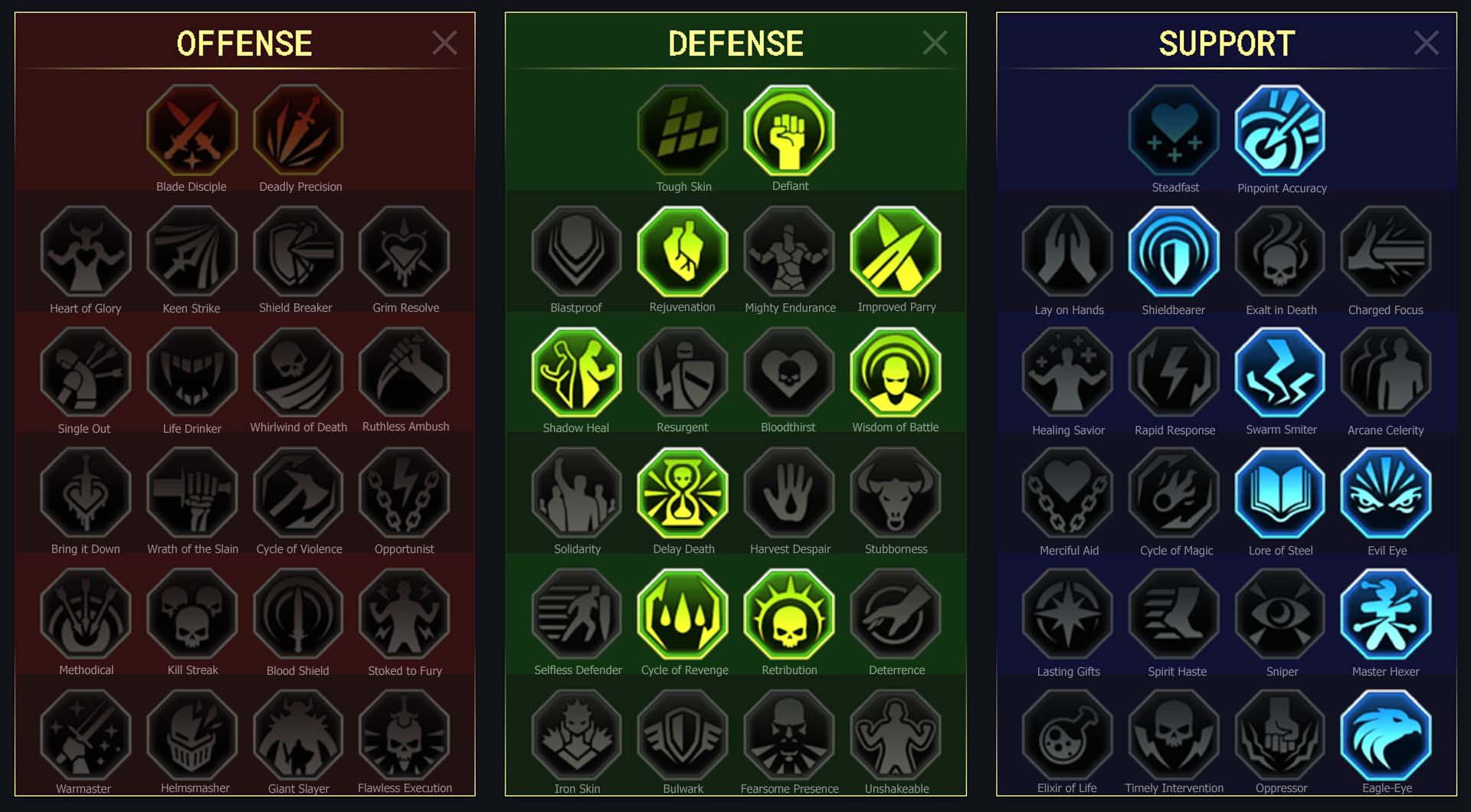This screenshot has width=1471, height=812.
Task: Pick the Steadfast mastery icon
Action: 1174,130
